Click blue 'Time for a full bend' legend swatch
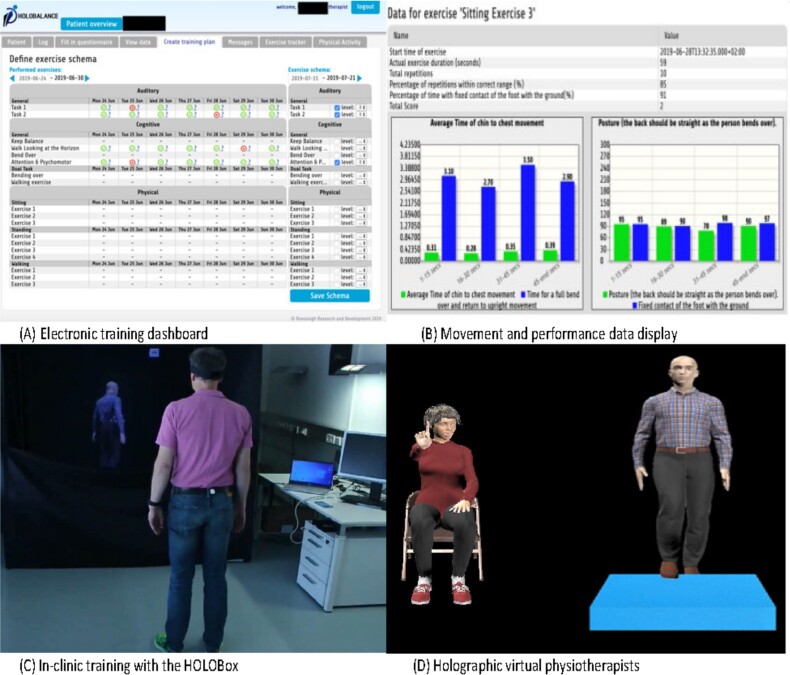Image resolution: width=790 pixels, height=675 pixels. click(523, 295)
